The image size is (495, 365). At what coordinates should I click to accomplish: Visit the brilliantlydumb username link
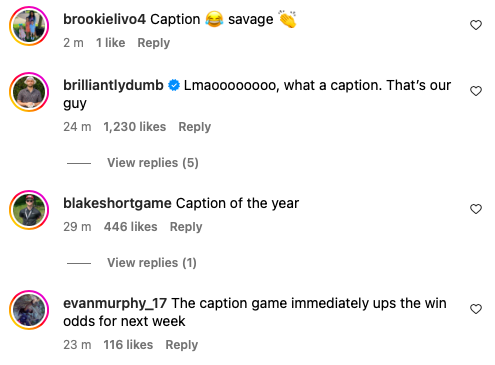click(113, 85)
